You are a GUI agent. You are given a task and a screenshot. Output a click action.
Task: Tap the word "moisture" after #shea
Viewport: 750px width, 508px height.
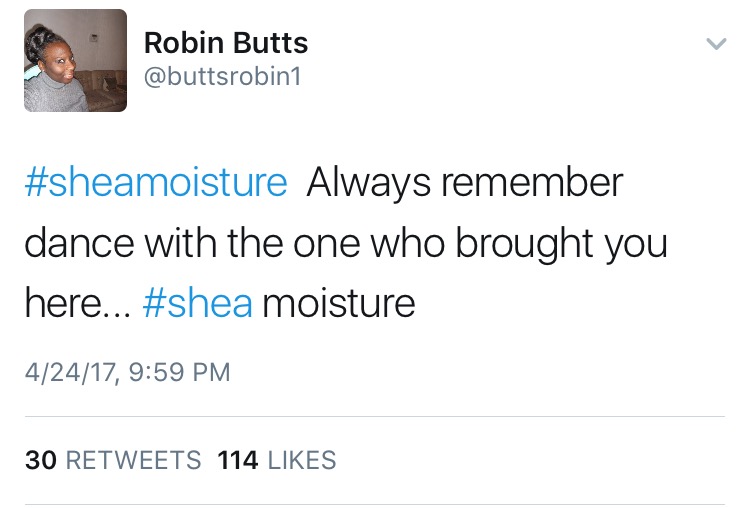338,303
